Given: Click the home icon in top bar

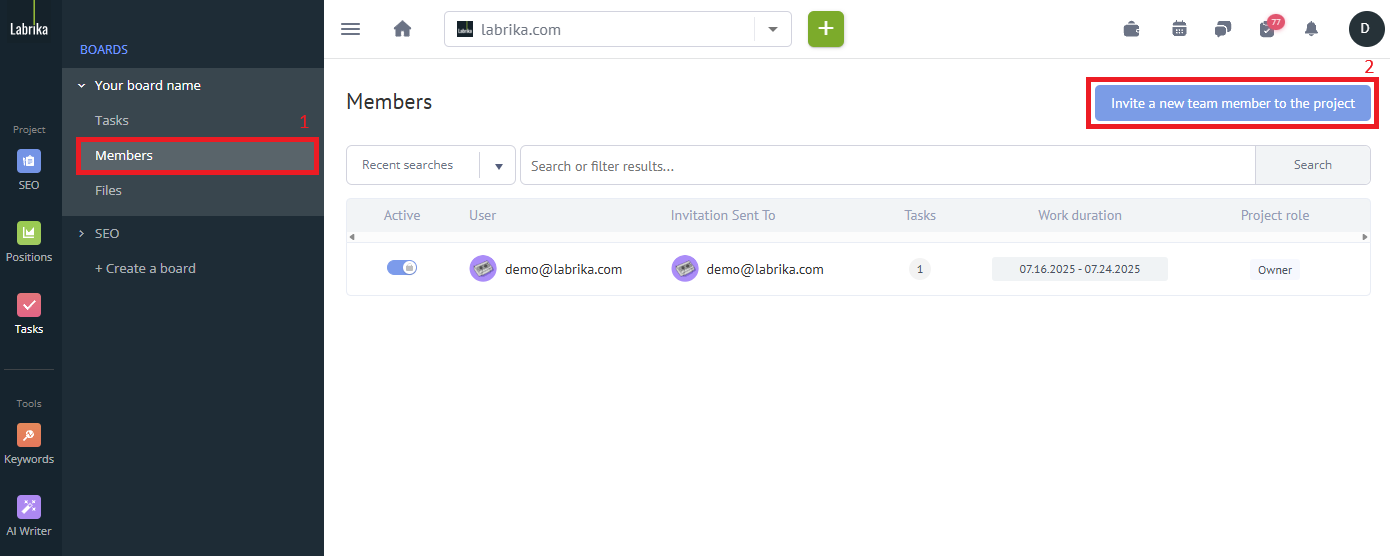Looking at the screenshot, I should tap(402, 29).
